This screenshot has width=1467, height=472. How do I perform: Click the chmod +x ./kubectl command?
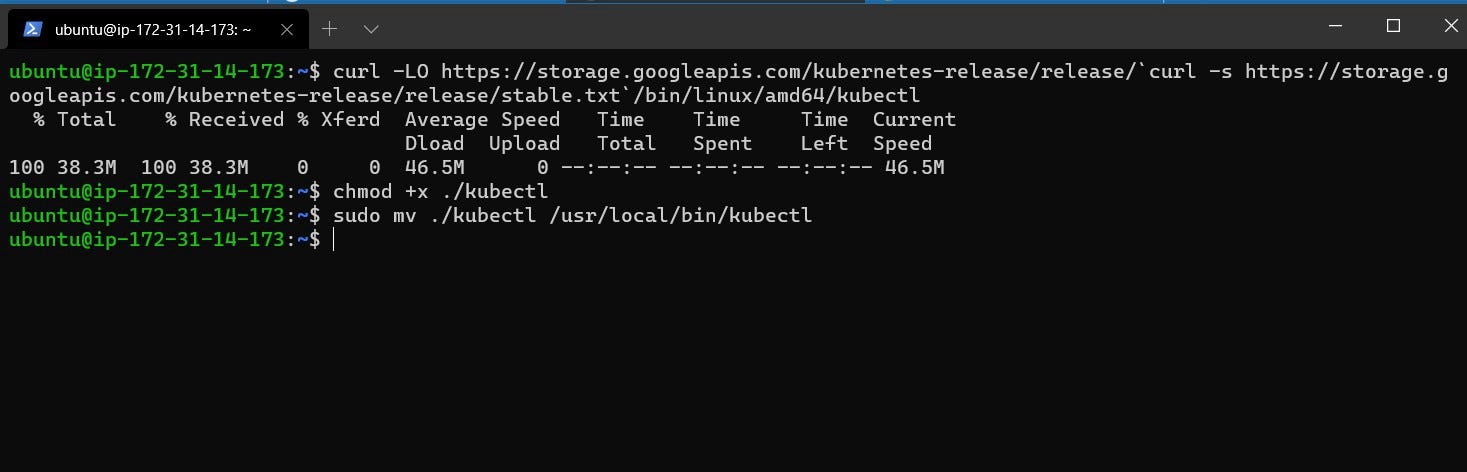440,192
